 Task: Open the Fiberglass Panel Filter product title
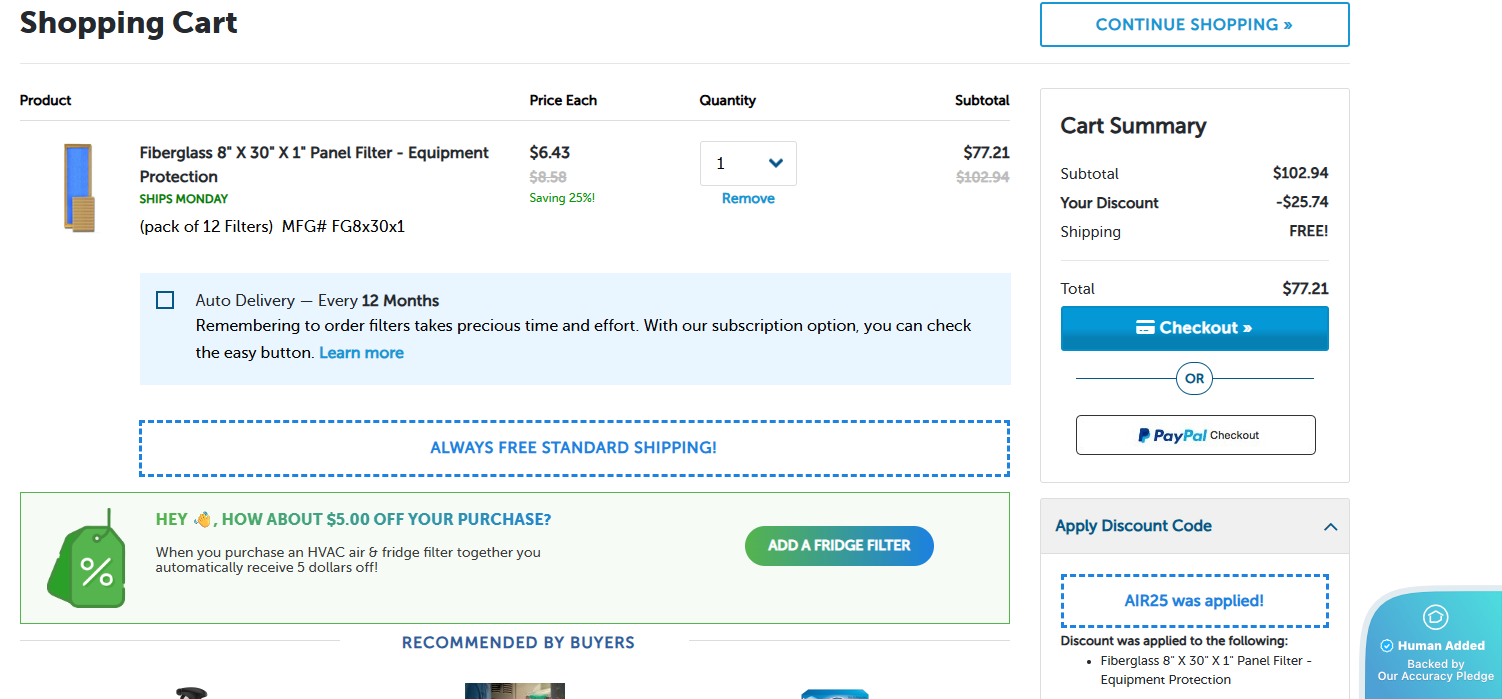(314, 164)
